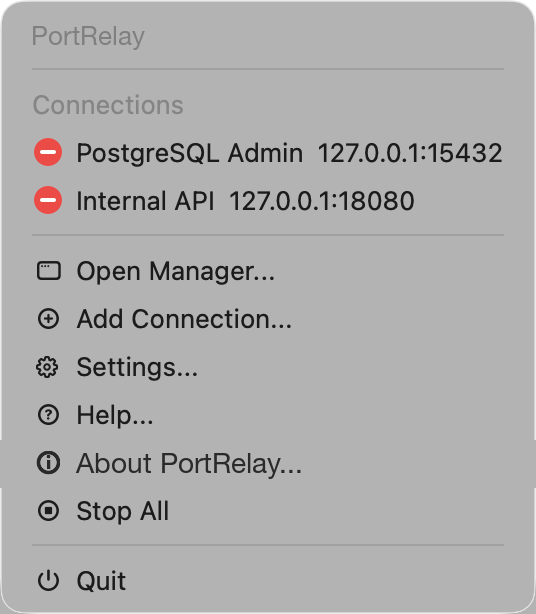
Task: Click the red status icon beside PostgreSQL Admin
Action: 48,152
